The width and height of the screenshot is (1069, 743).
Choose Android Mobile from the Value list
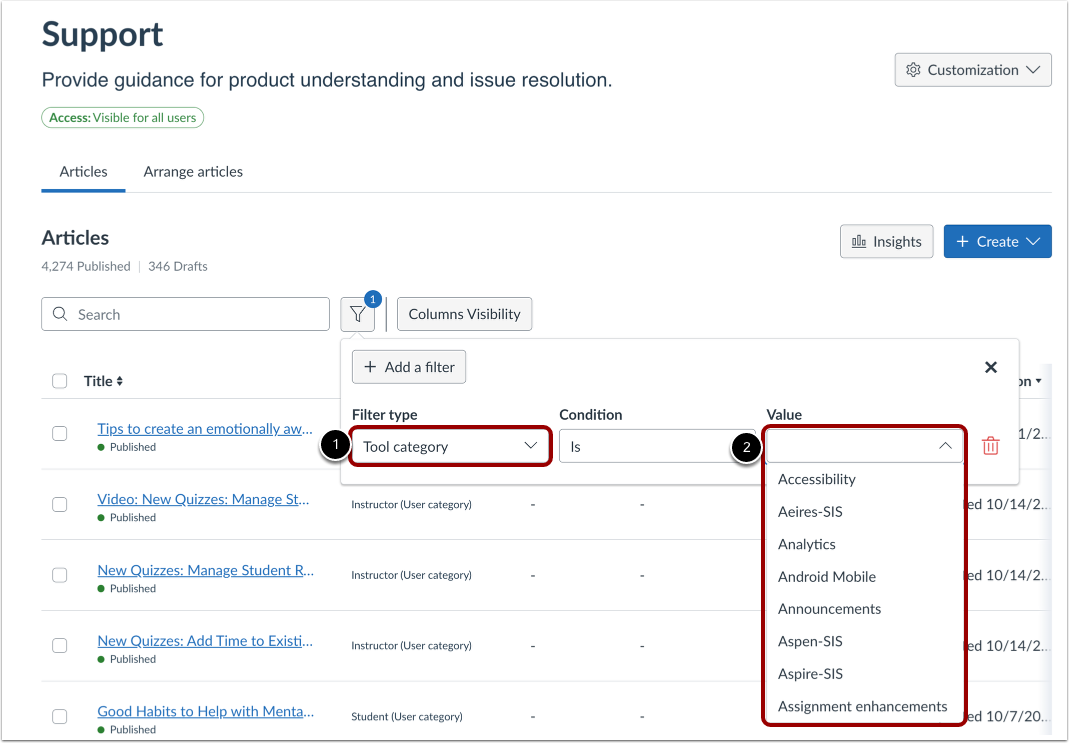pos(827,576)
